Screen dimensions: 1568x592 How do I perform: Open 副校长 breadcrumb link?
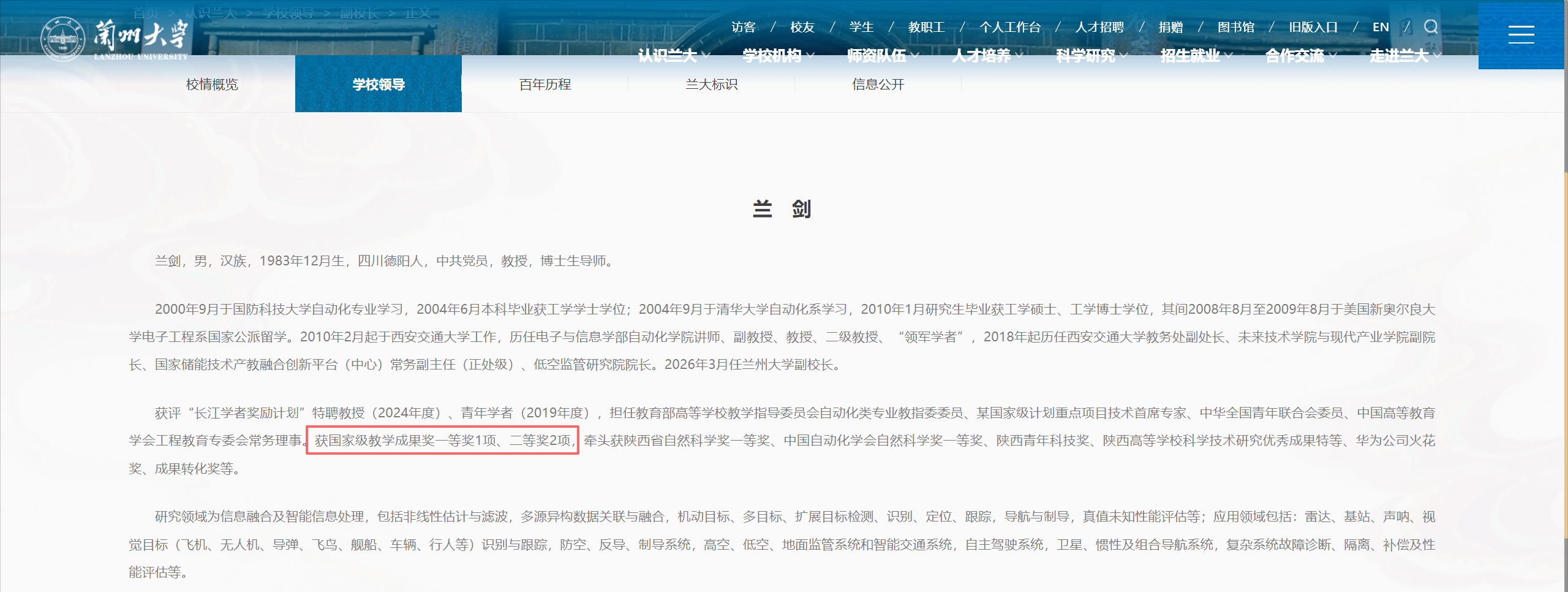360,13
